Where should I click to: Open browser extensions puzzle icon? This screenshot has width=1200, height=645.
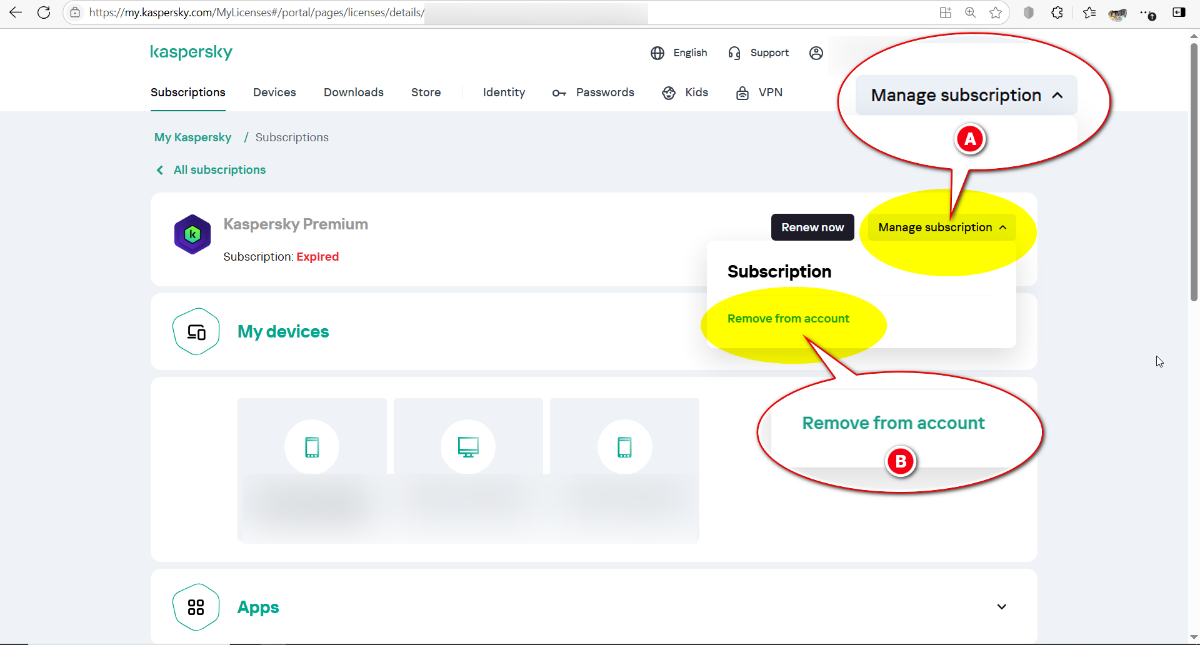(x=1057, y=13)
